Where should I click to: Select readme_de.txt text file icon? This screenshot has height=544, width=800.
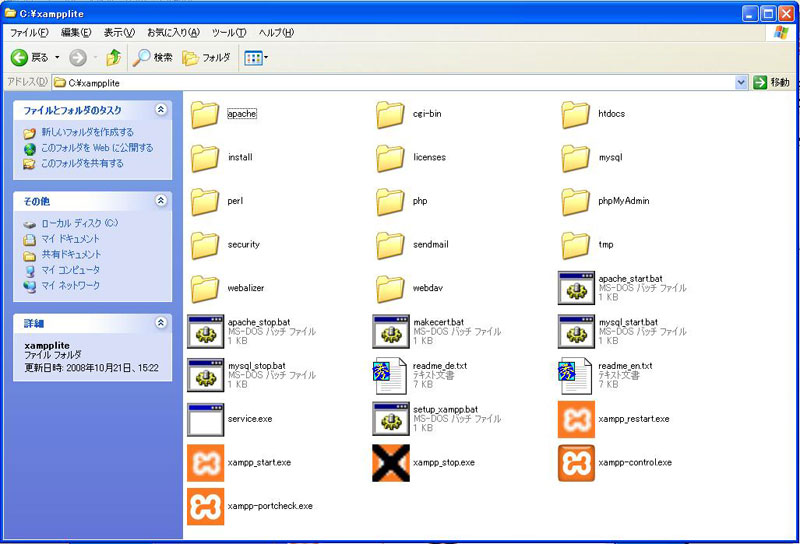390,376
